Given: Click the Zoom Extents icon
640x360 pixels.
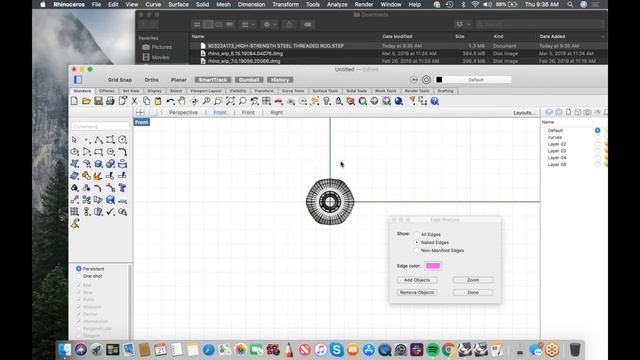Looking at the screenshot, I should 230,101.
